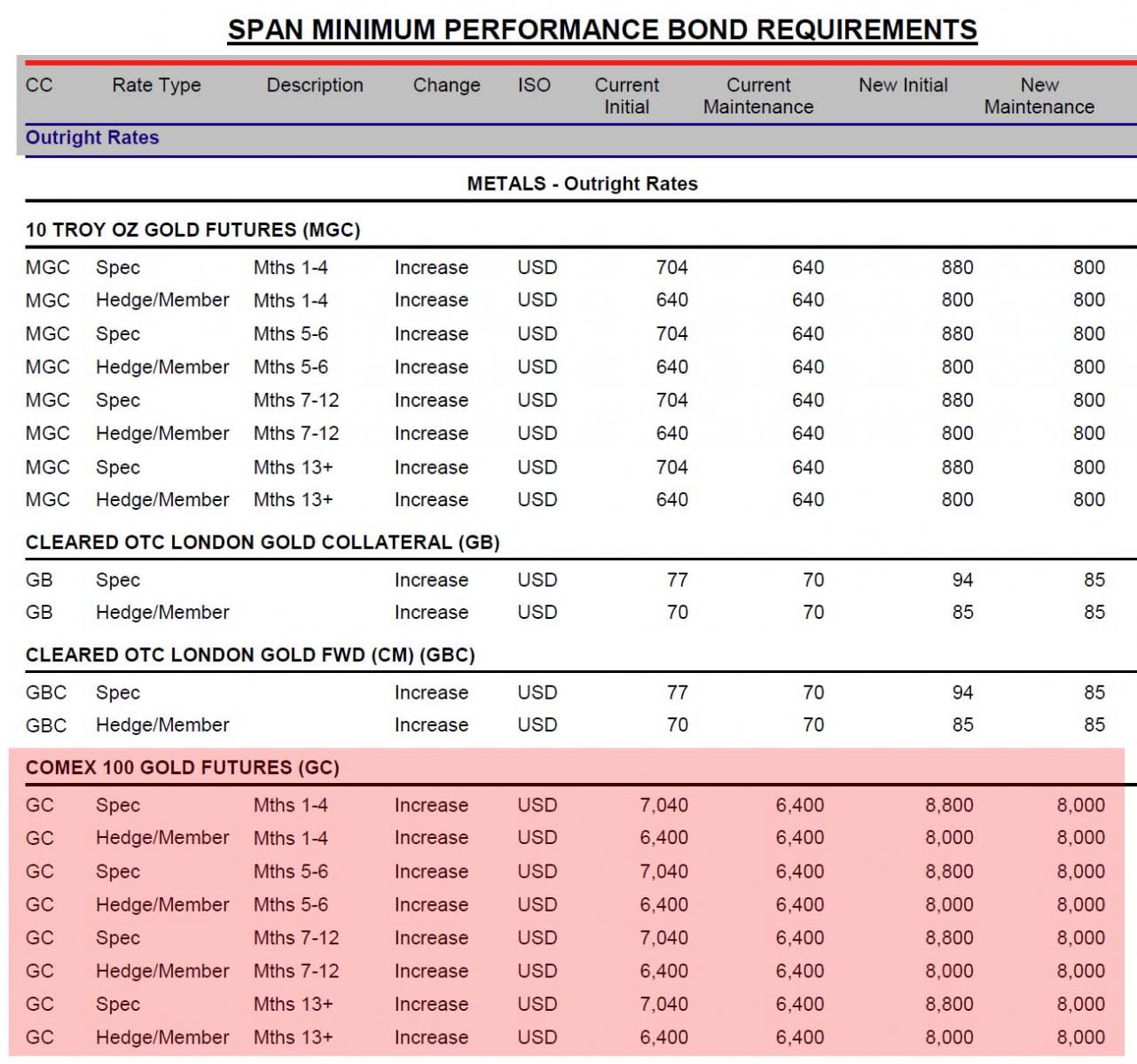This screenshot has height=1064, width=1137.
Task: Select 880 in MGC Spec Mths 1-4 row
Action: pyautogui.click(x=957, y=267)
